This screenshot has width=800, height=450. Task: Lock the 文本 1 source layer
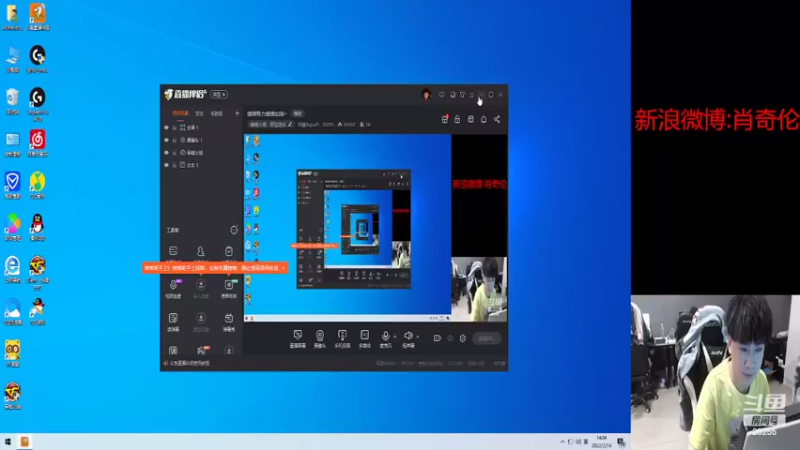[174, 165]
